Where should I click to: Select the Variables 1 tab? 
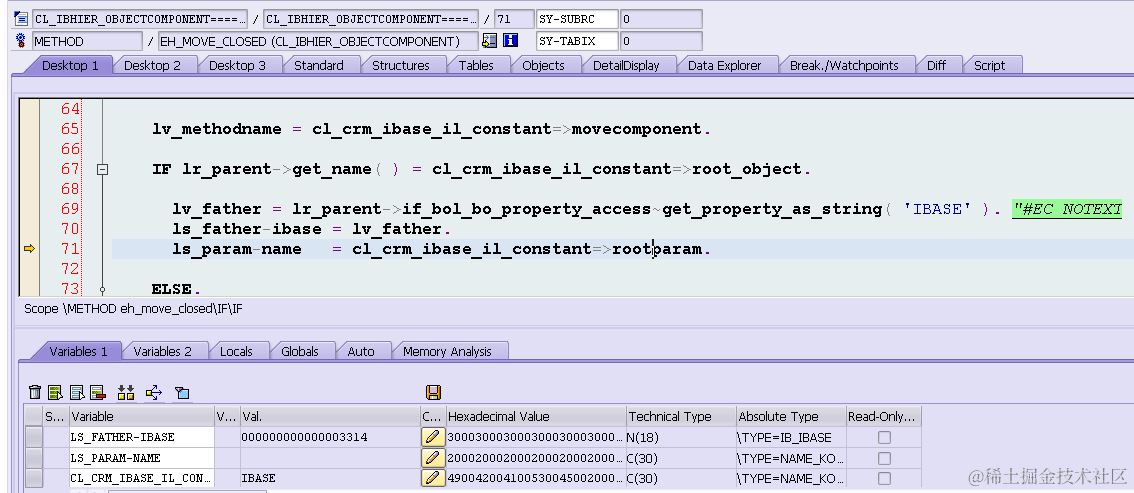[78, 351]
